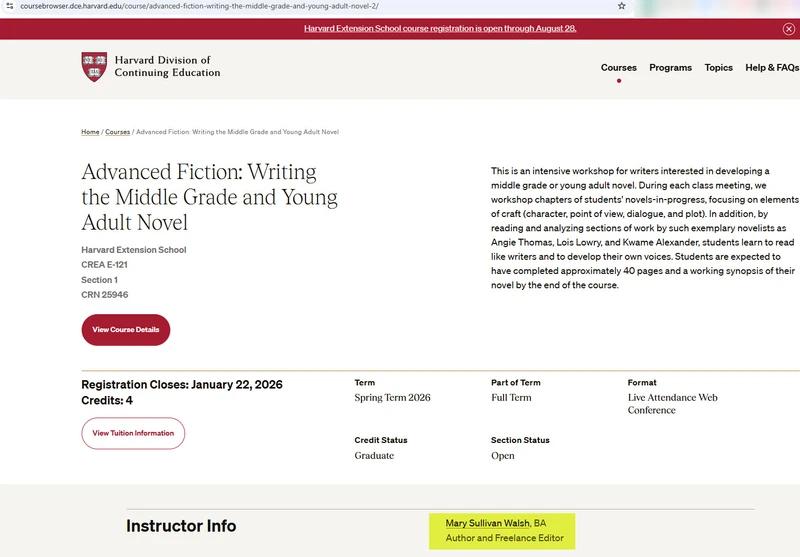Viewport: 800px width, 557px height.
Task: Open site information icon beside URL
Action: click(x=9, y=6)
